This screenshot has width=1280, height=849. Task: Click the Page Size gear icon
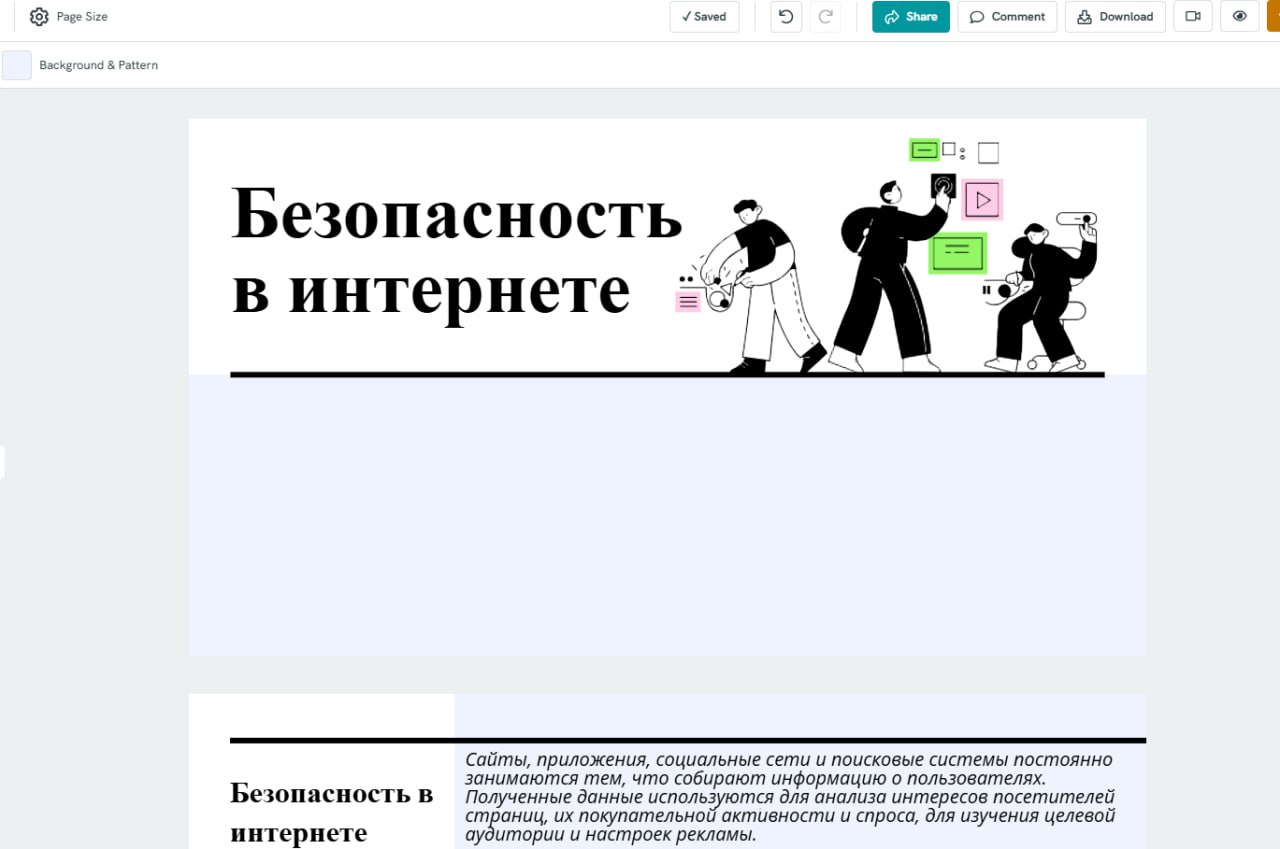tap(39, 17)
